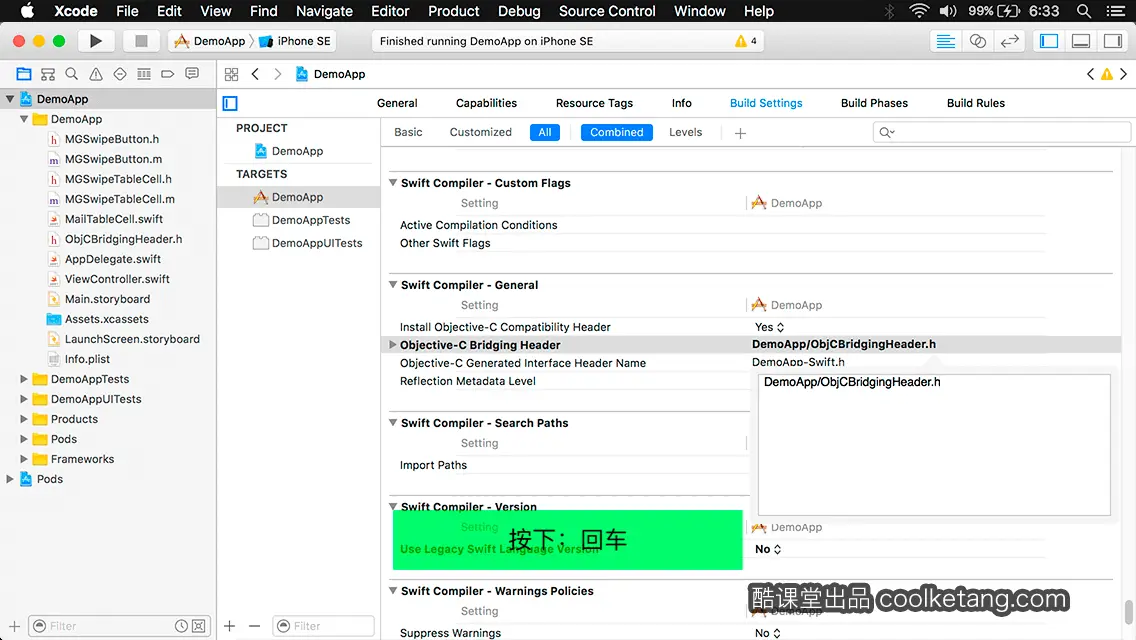
Task: Toggle the Debug area visibility
Action: click(x=1081, y=41)
